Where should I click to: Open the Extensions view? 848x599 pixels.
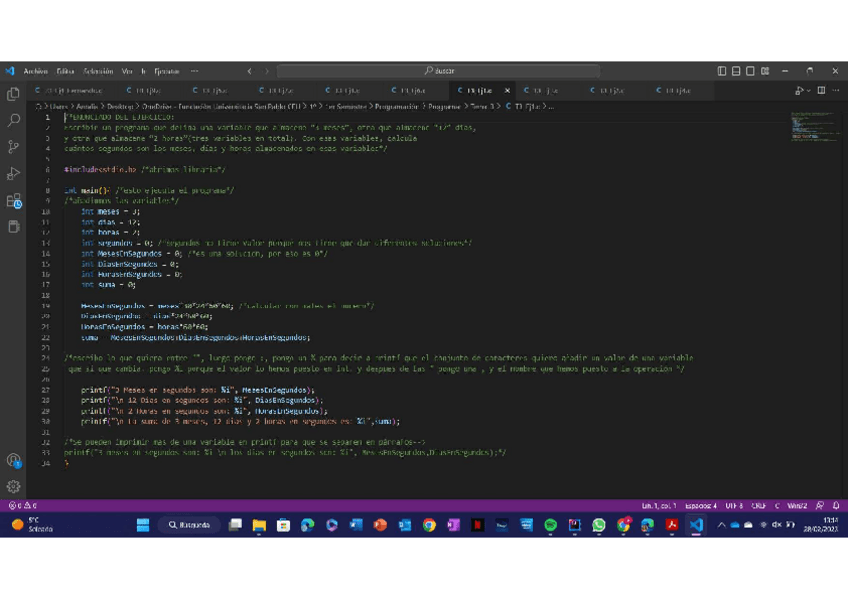14,201
